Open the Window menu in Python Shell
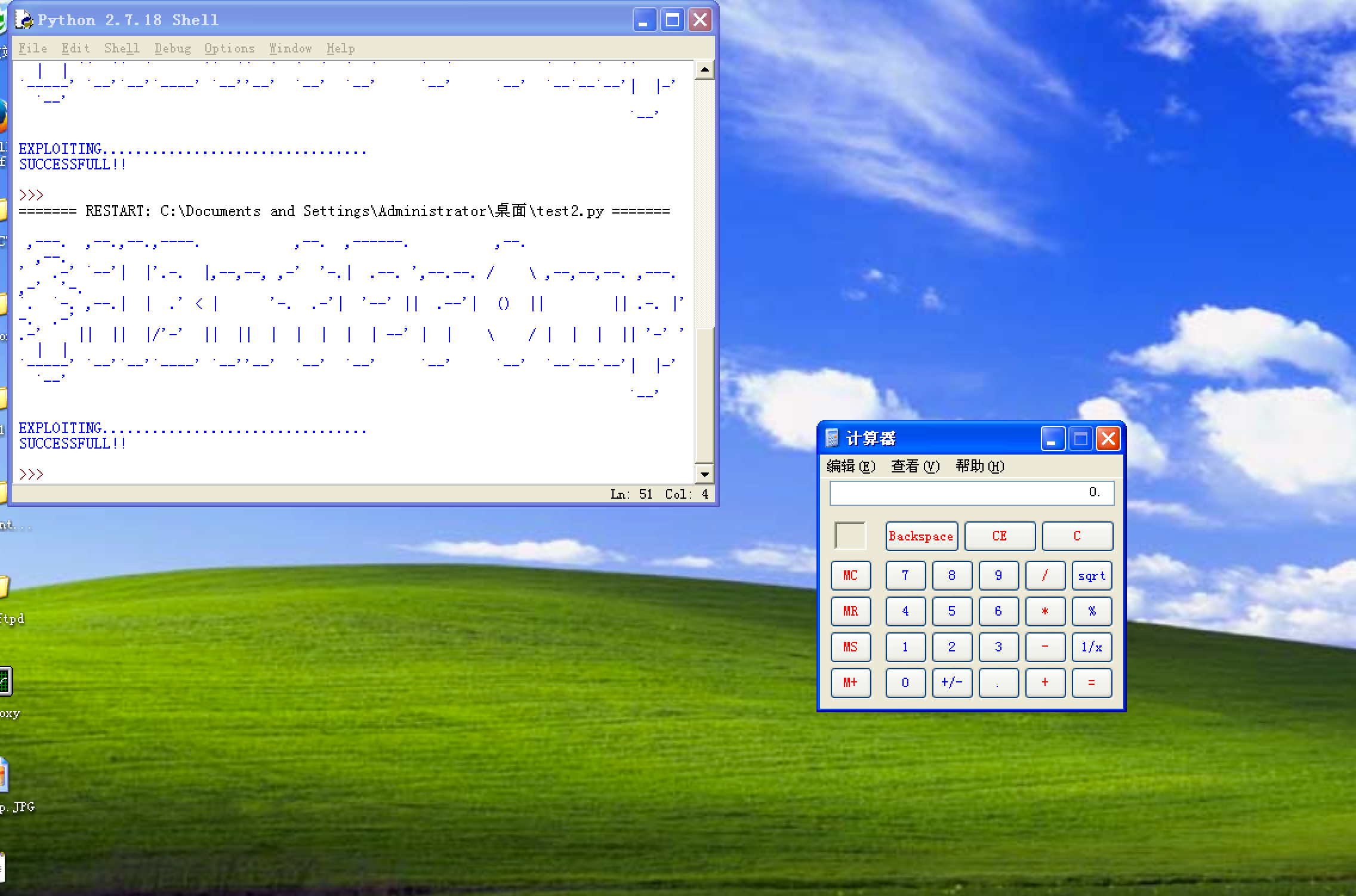Viewport: 1356px width, 896px height. (x=291, y=48)
